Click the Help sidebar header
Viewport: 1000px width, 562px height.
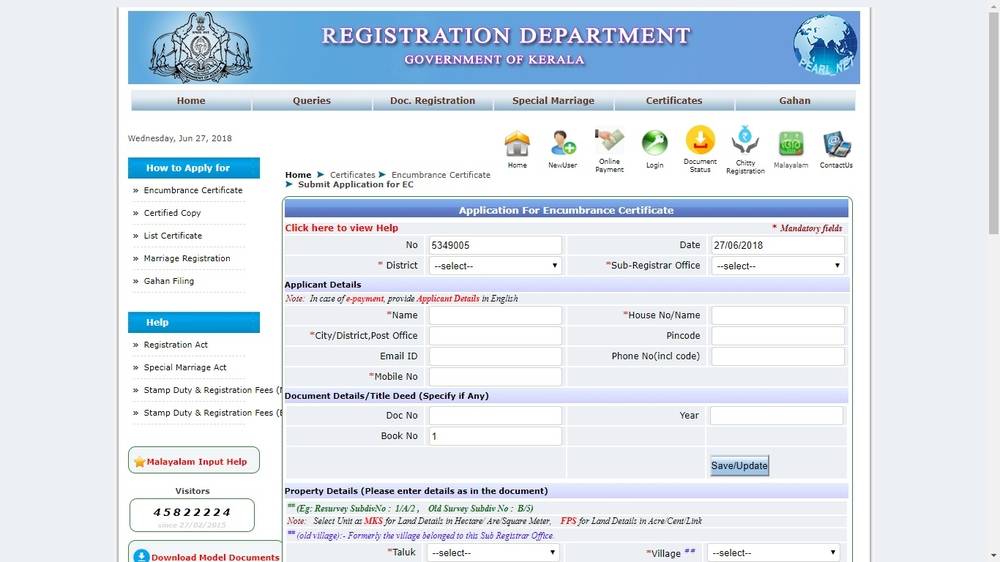point(194,322)
